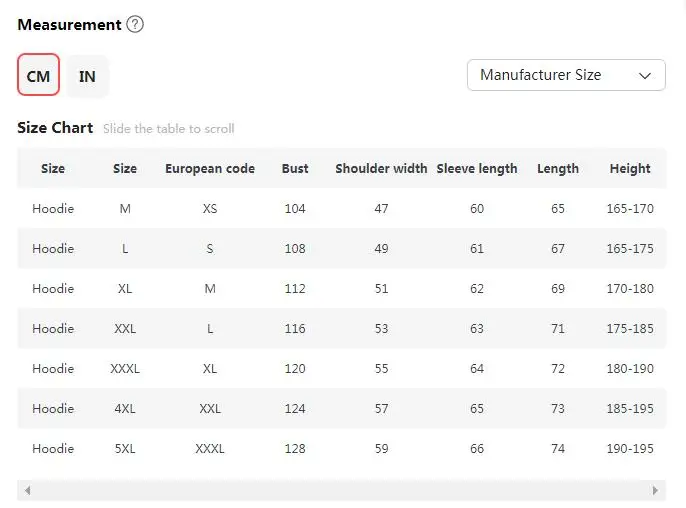This screenshot has width=686, height=508.
Task: Click the Shoulder width column header
Action: pos(381,169)
